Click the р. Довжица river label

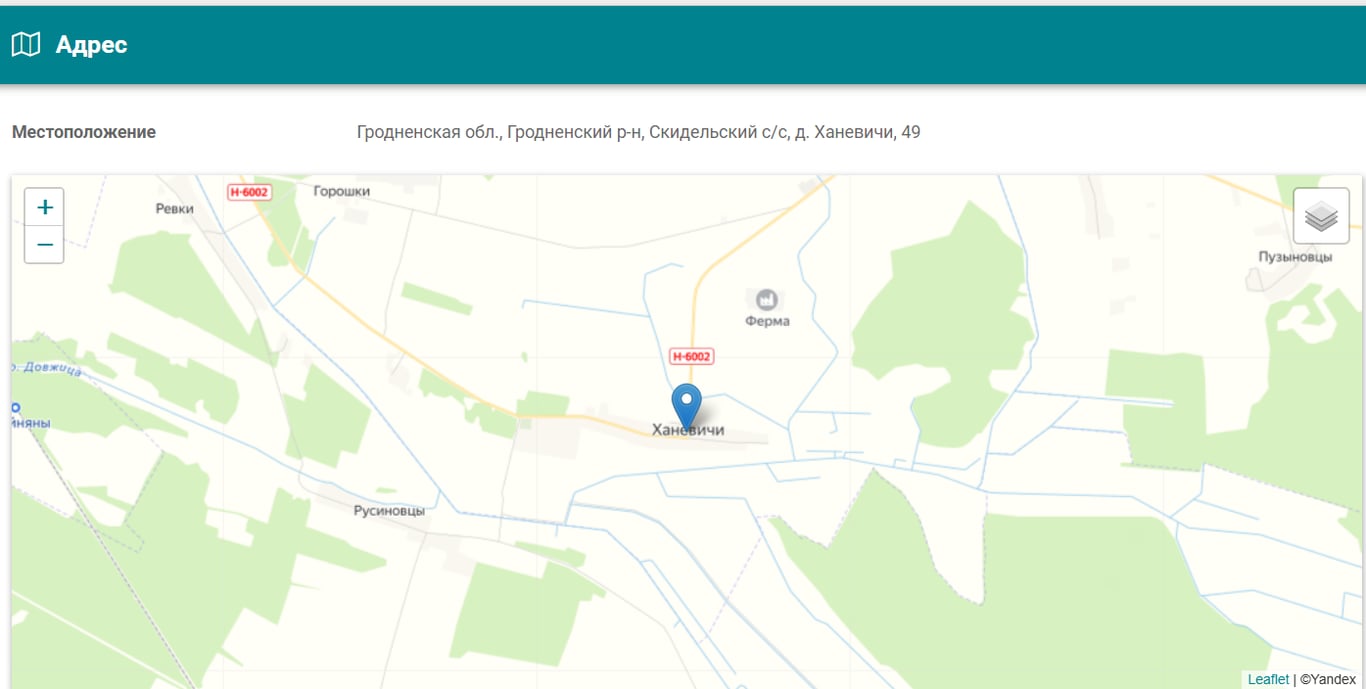point(50,370)
